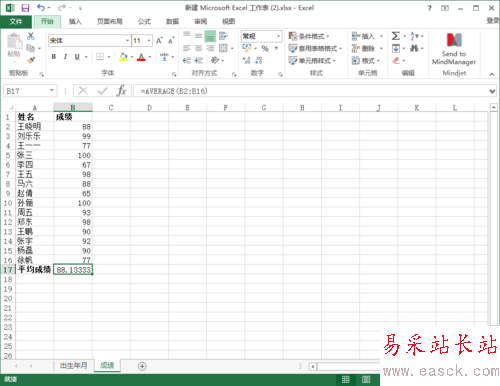Switch to the Insert ribbon tab
The height and width of the screenshot is (386, 500).
point(75,22)
